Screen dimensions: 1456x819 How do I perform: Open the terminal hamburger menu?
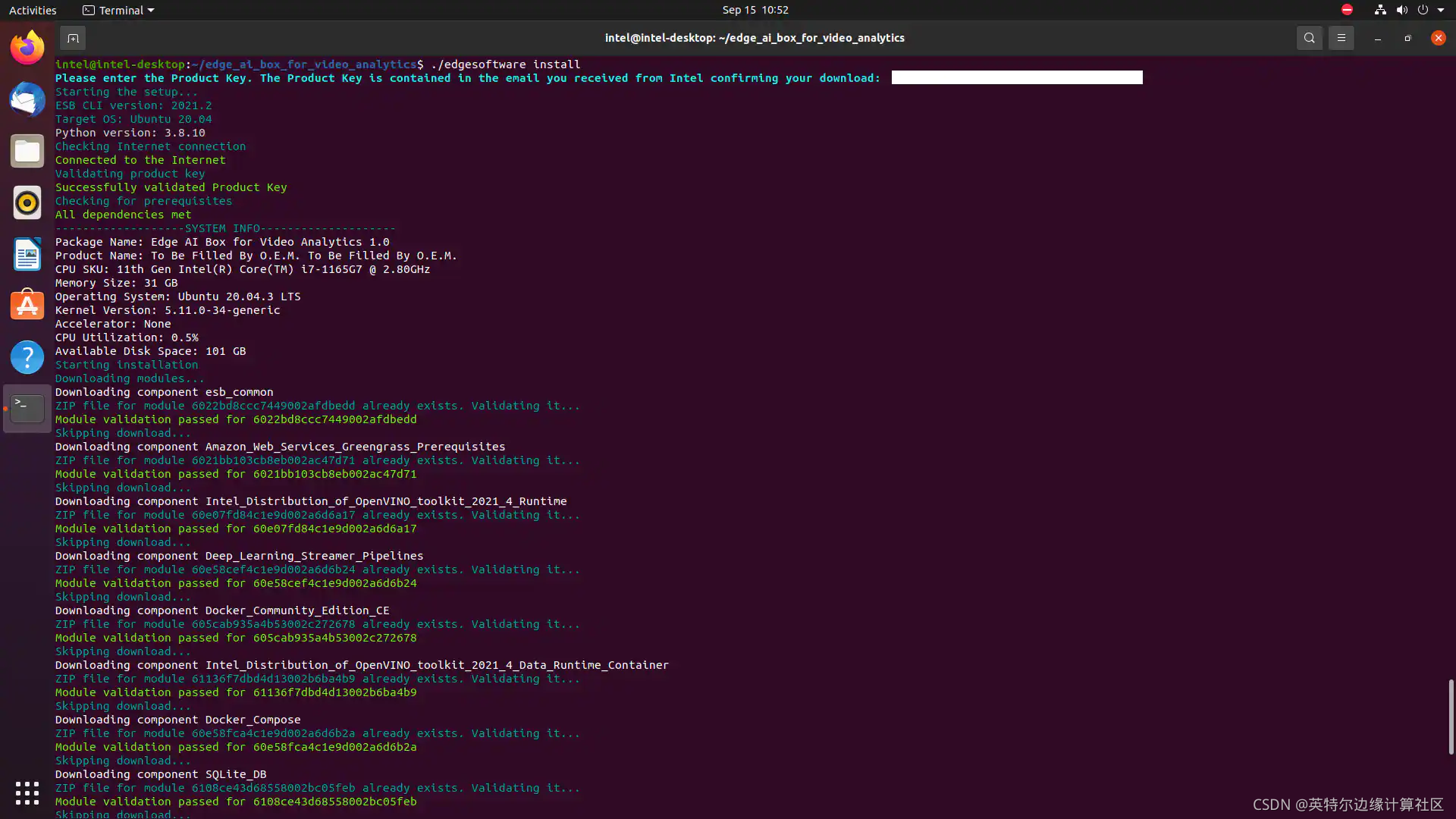click(1341, 38)
